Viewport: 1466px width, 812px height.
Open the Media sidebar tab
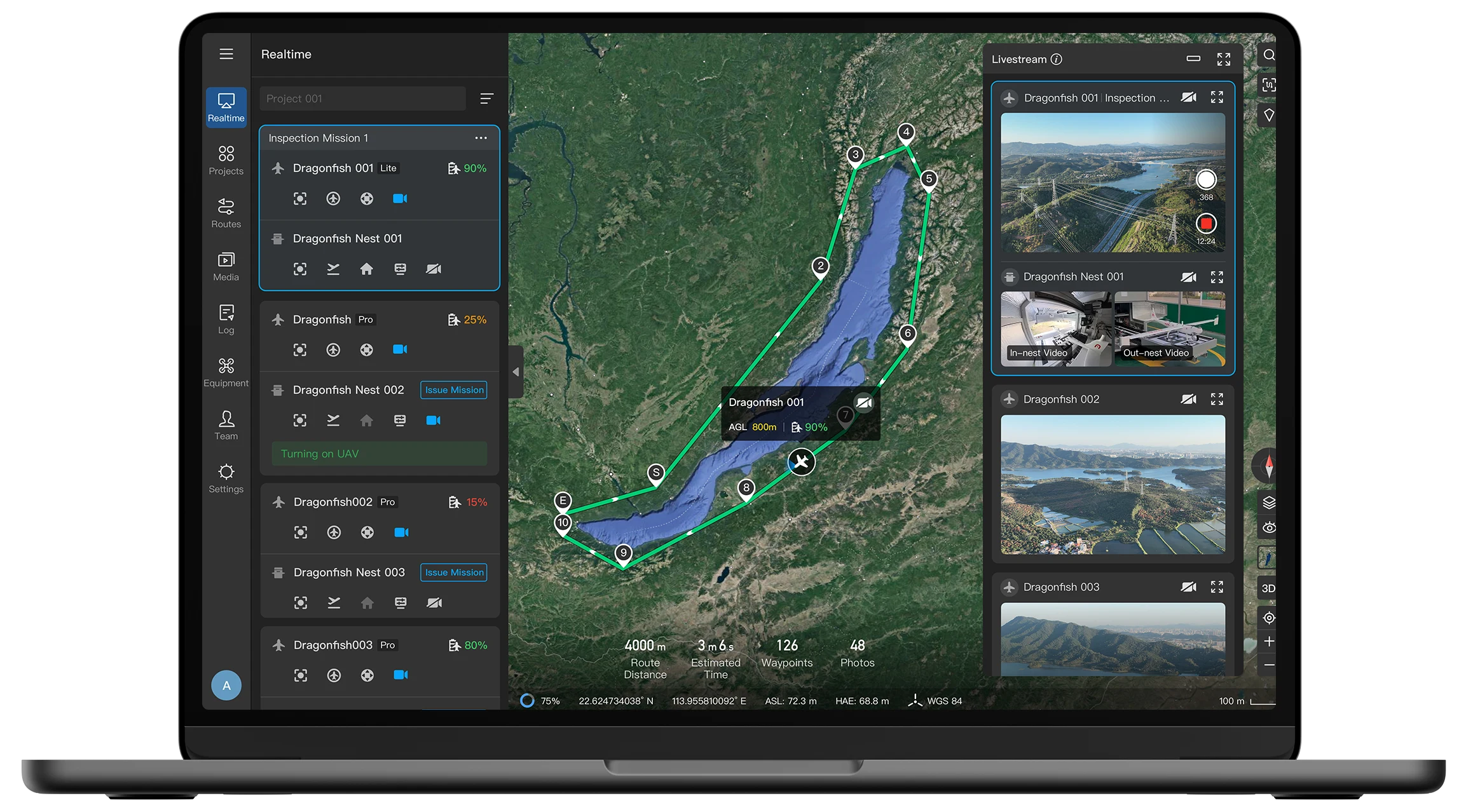[226, 266]
